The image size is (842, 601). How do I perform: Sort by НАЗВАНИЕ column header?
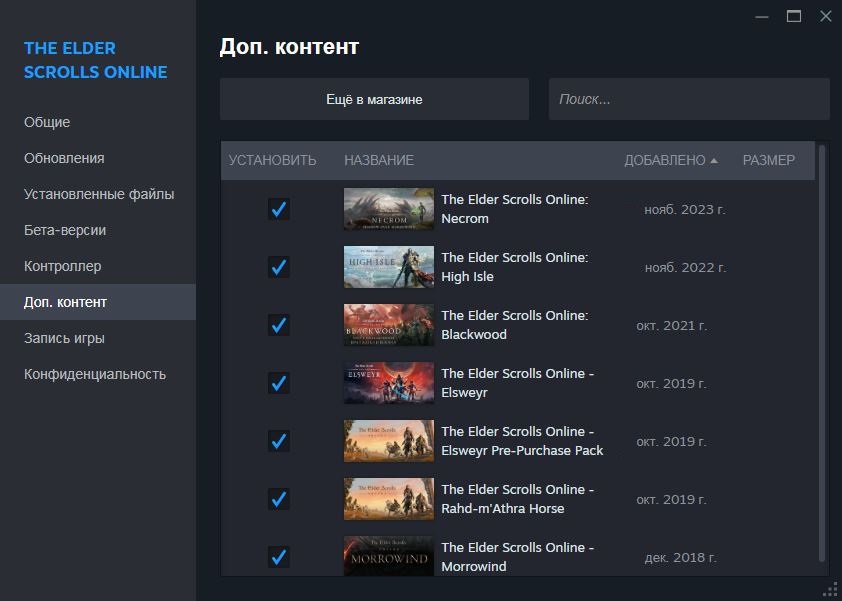tap(379, 160)
